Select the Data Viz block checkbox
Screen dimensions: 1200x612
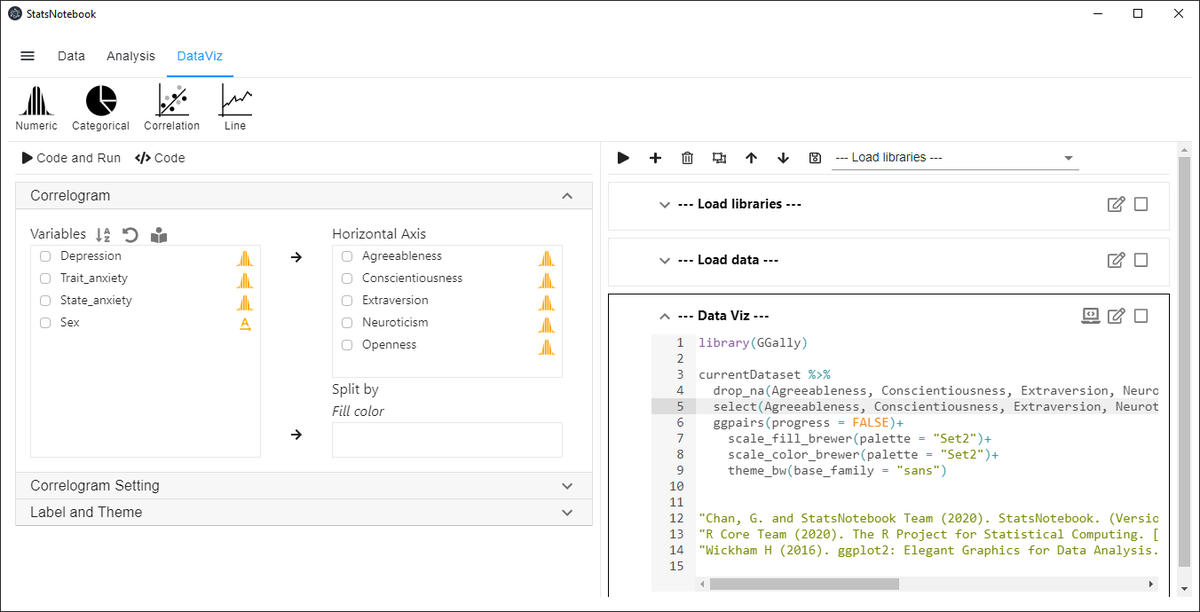pos(1141,316)
